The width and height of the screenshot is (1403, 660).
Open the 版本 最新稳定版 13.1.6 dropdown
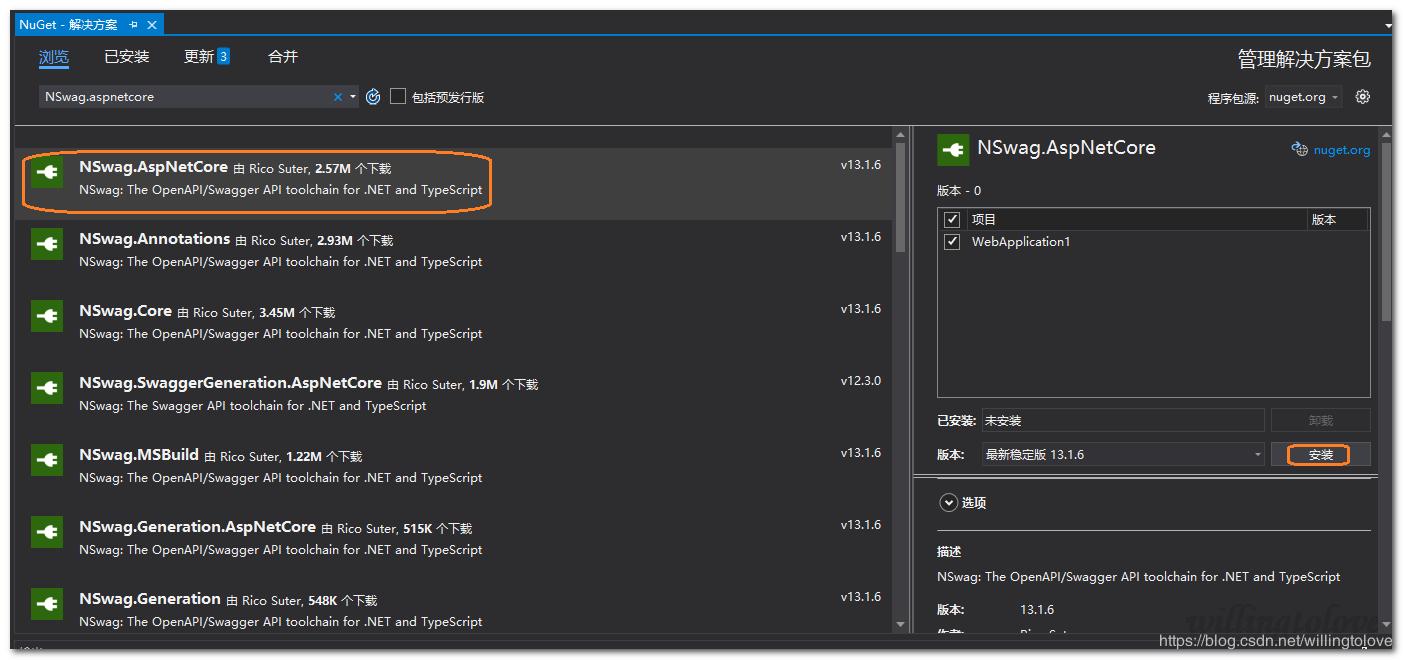tap(1123, 455)
